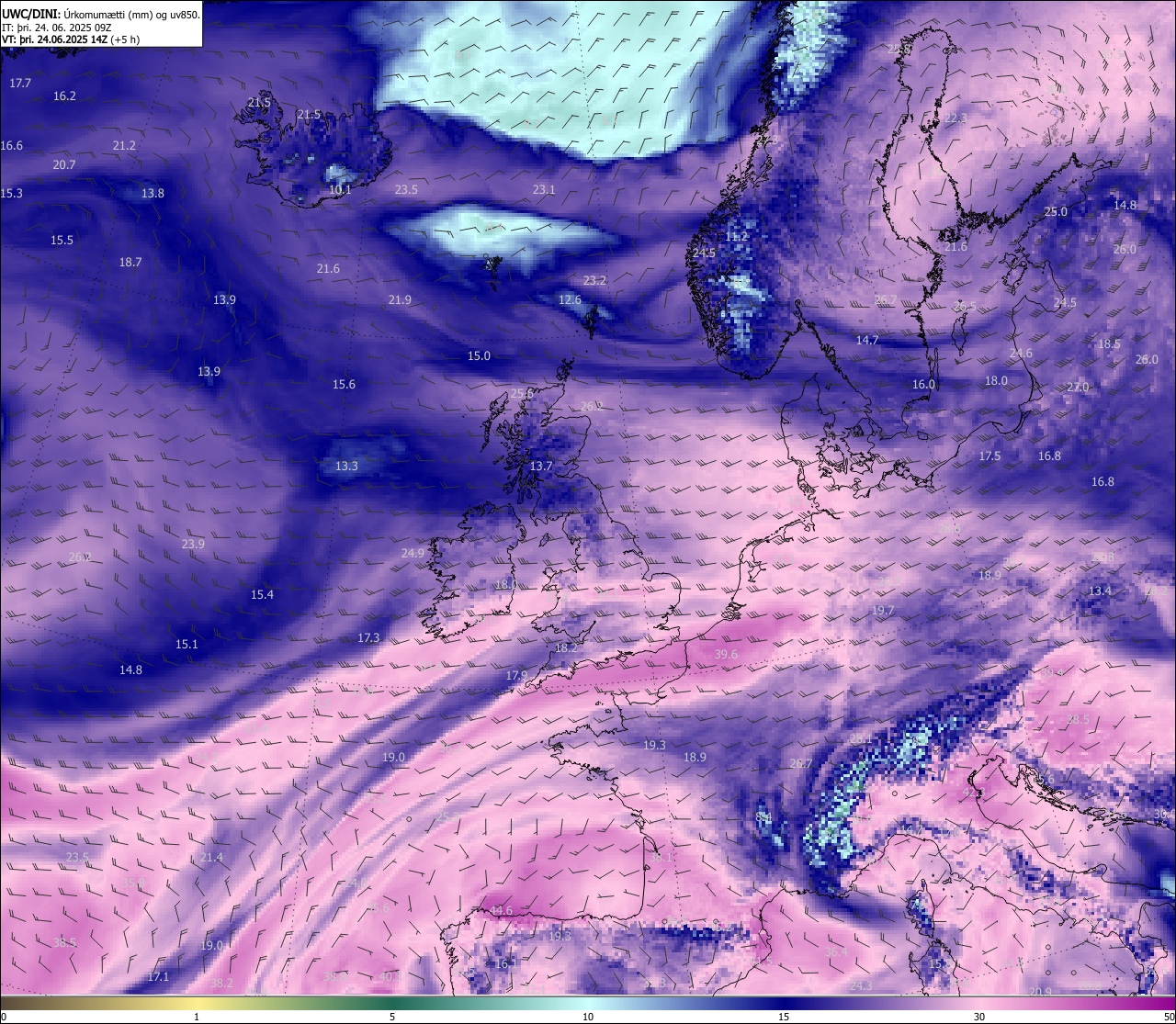Click the 16.0 map value

923,385
